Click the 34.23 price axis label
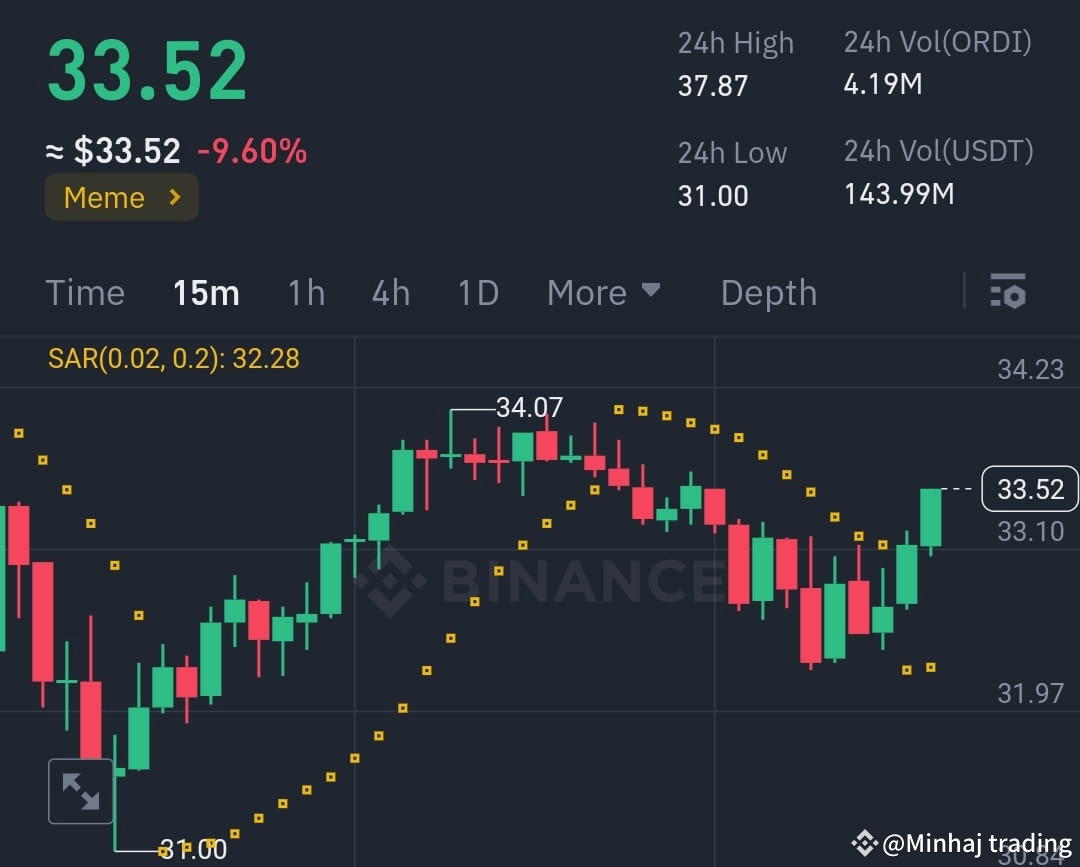Image resolution: width=1080 pixels, height=867 pixels. pyautogui.click(x=1030, y=369)
